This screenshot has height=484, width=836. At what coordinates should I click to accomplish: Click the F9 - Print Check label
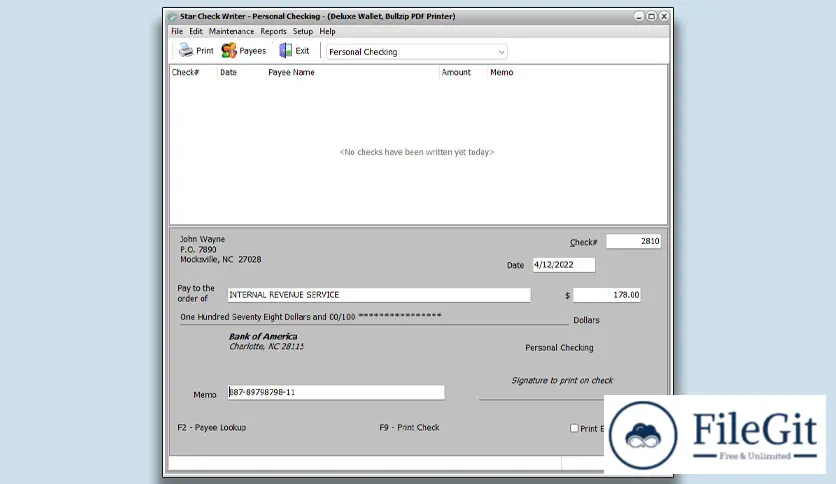tap(409, 427)
